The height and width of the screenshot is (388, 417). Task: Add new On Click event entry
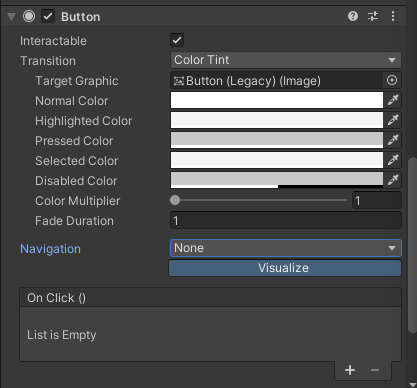(350, 370)
